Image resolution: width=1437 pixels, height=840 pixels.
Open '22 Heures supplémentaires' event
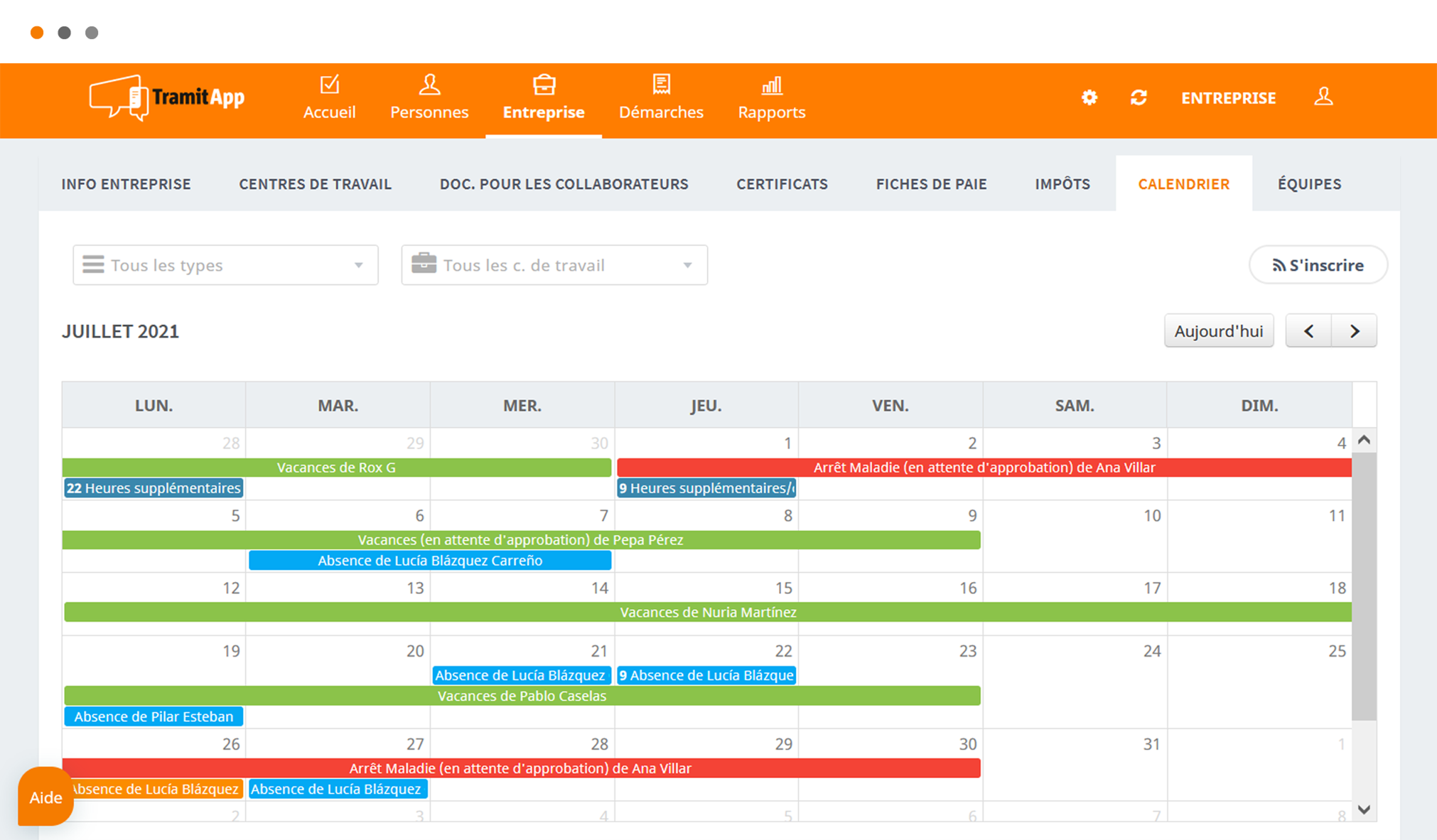point(154,488)
